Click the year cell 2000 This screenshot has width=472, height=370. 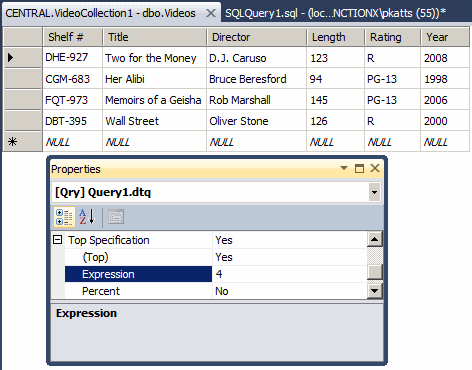click(x=445, y=121)
